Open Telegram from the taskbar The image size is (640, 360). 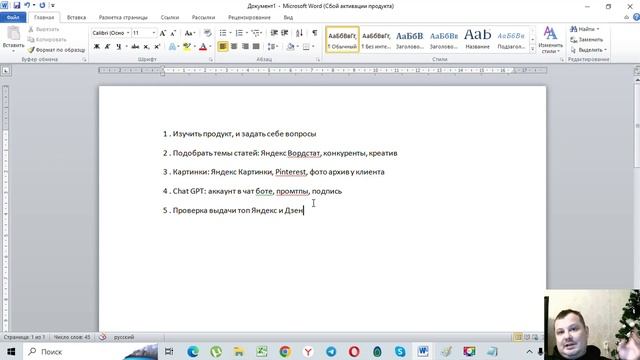pos(331,351)
